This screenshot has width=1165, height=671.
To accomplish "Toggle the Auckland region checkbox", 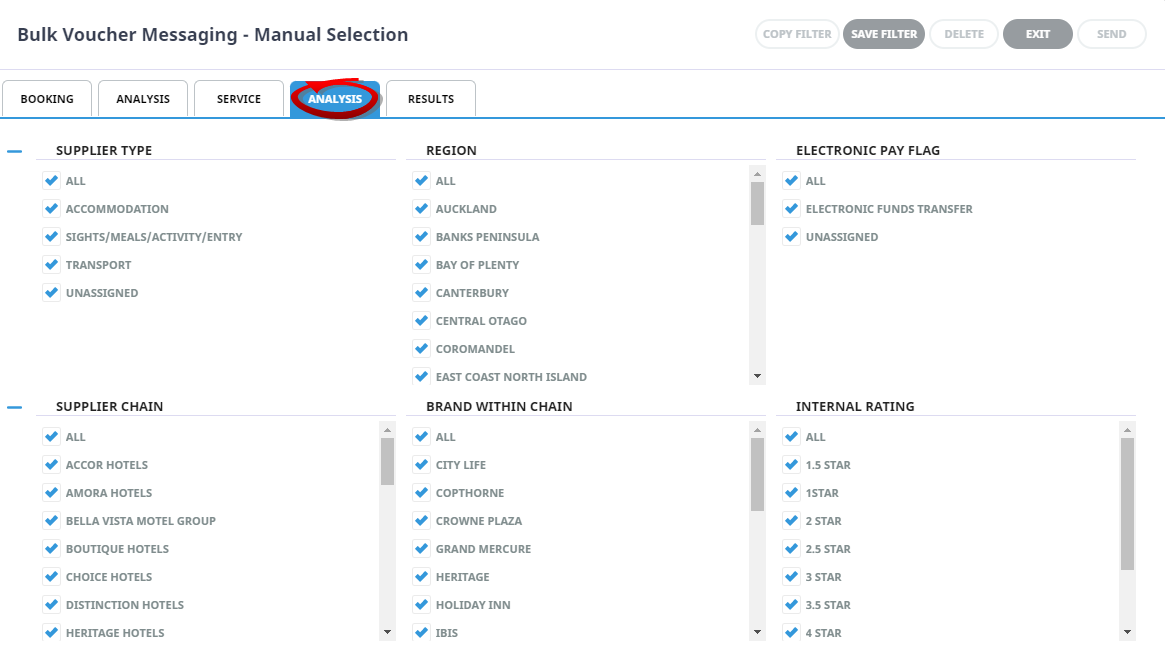I will 421,209.
